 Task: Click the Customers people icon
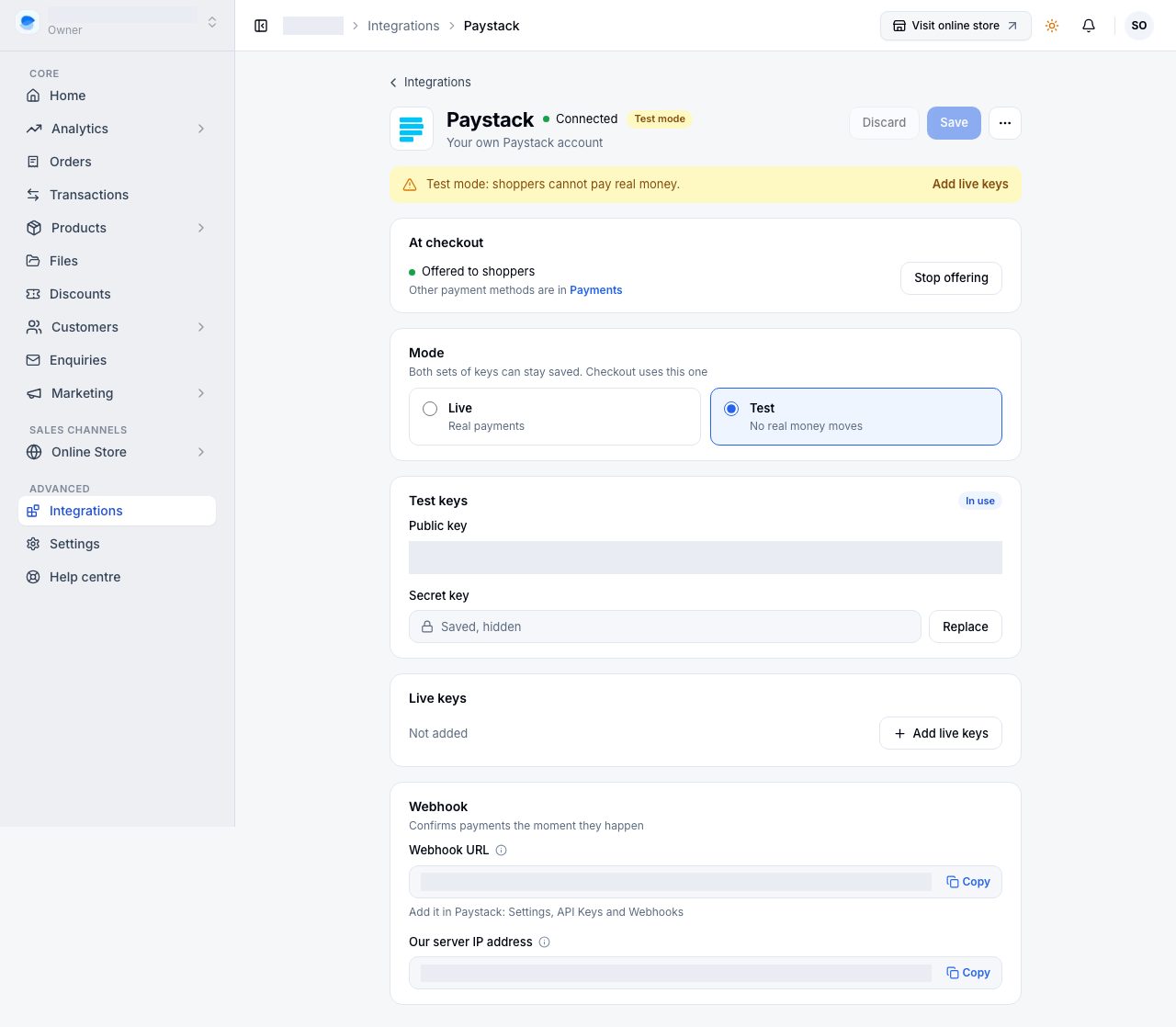(34, 327)
